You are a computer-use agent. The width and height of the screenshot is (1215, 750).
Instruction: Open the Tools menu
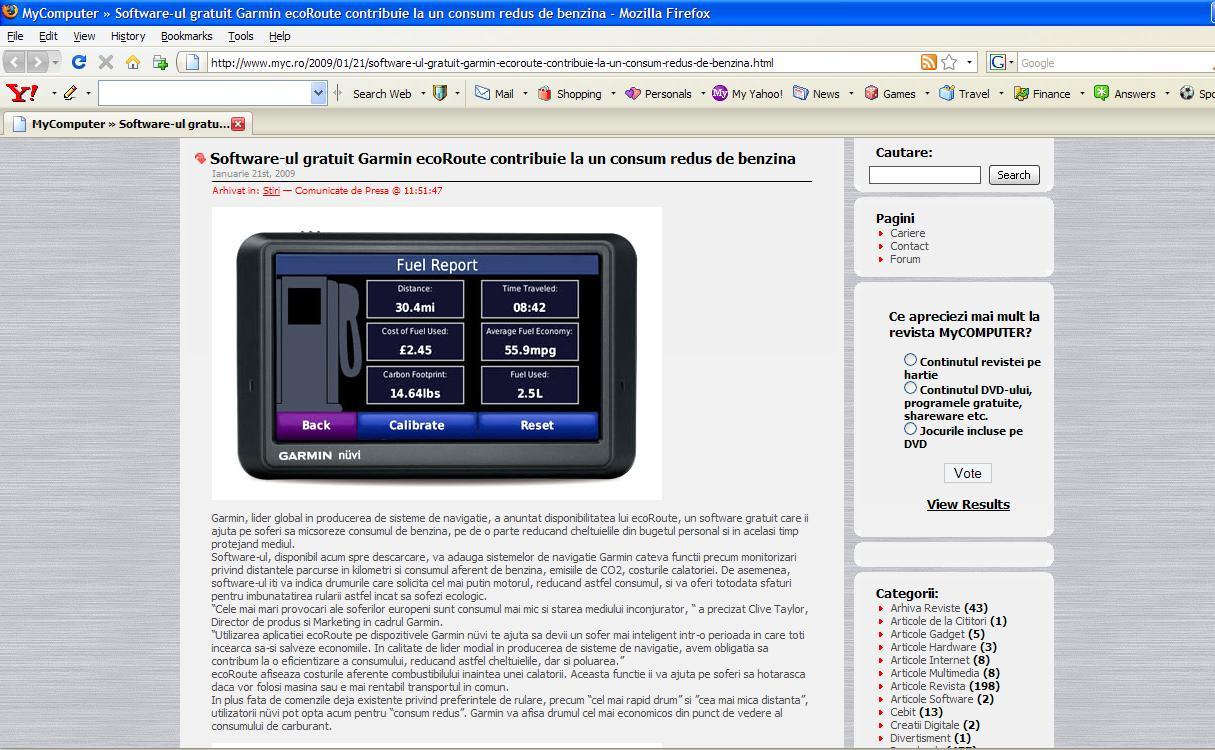240,36
